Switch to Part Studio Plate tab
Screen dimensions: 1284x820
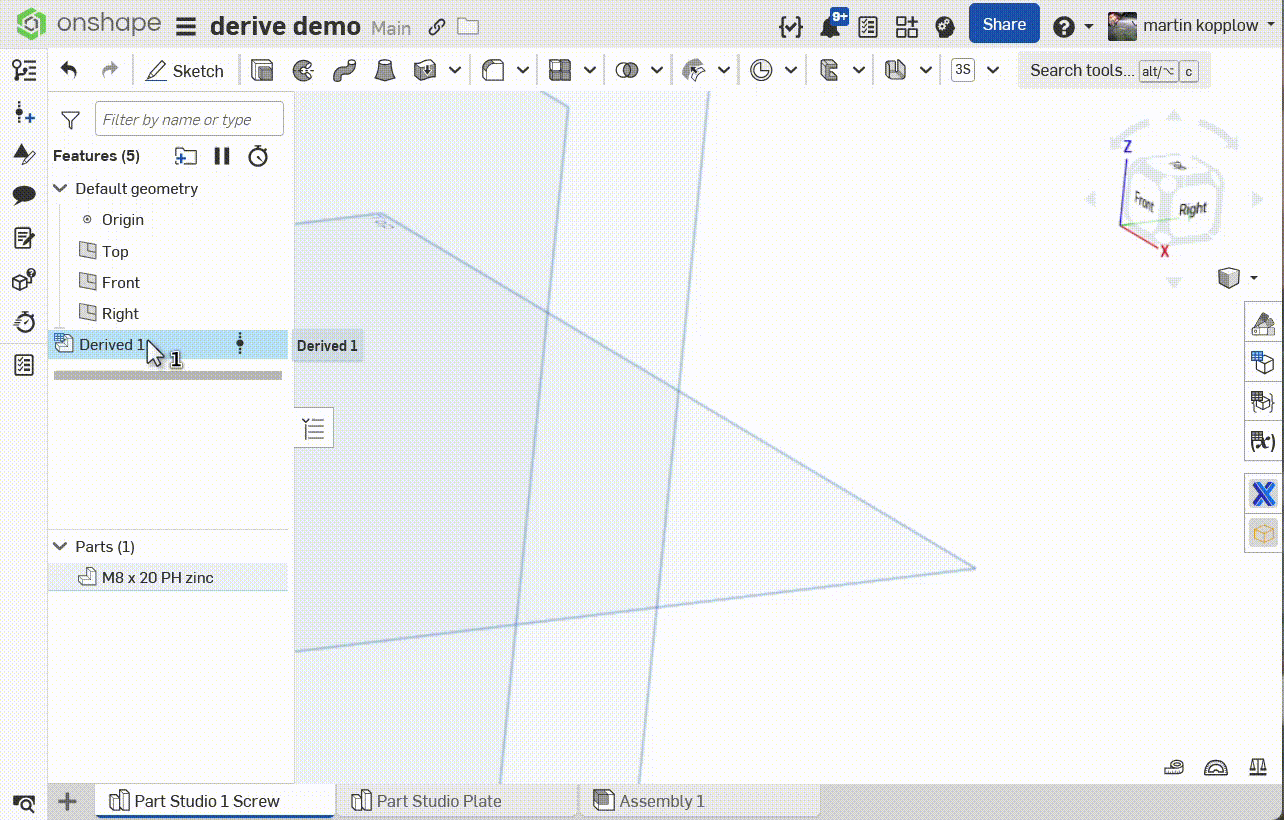[457, 800]
